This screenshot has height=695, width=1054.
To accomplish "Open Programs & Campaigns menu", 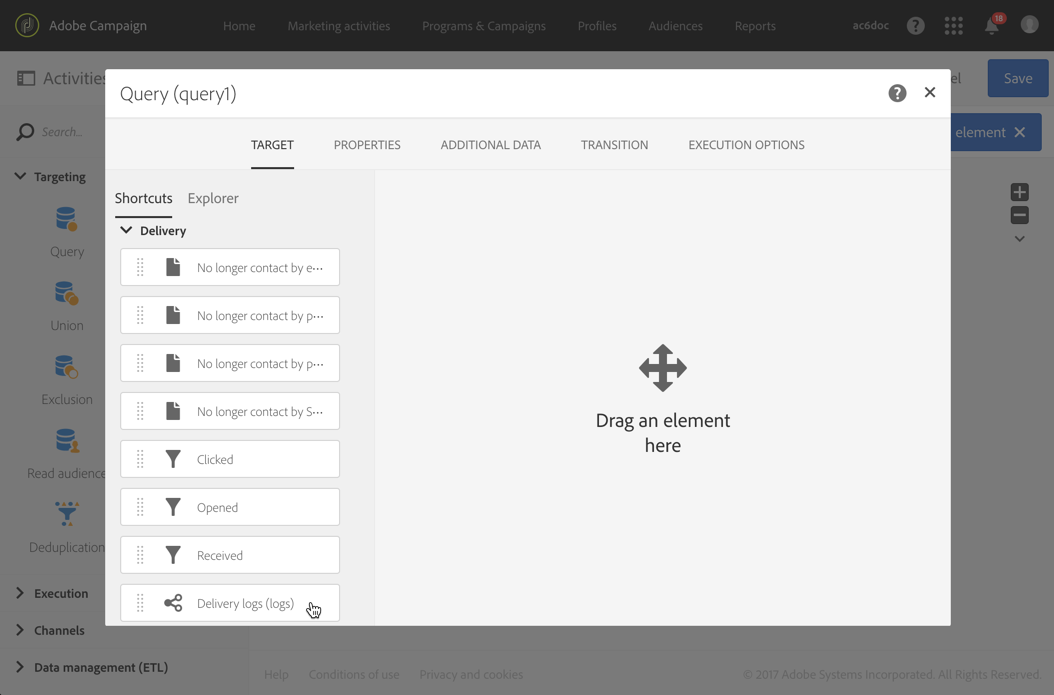I will coord(484,26).
